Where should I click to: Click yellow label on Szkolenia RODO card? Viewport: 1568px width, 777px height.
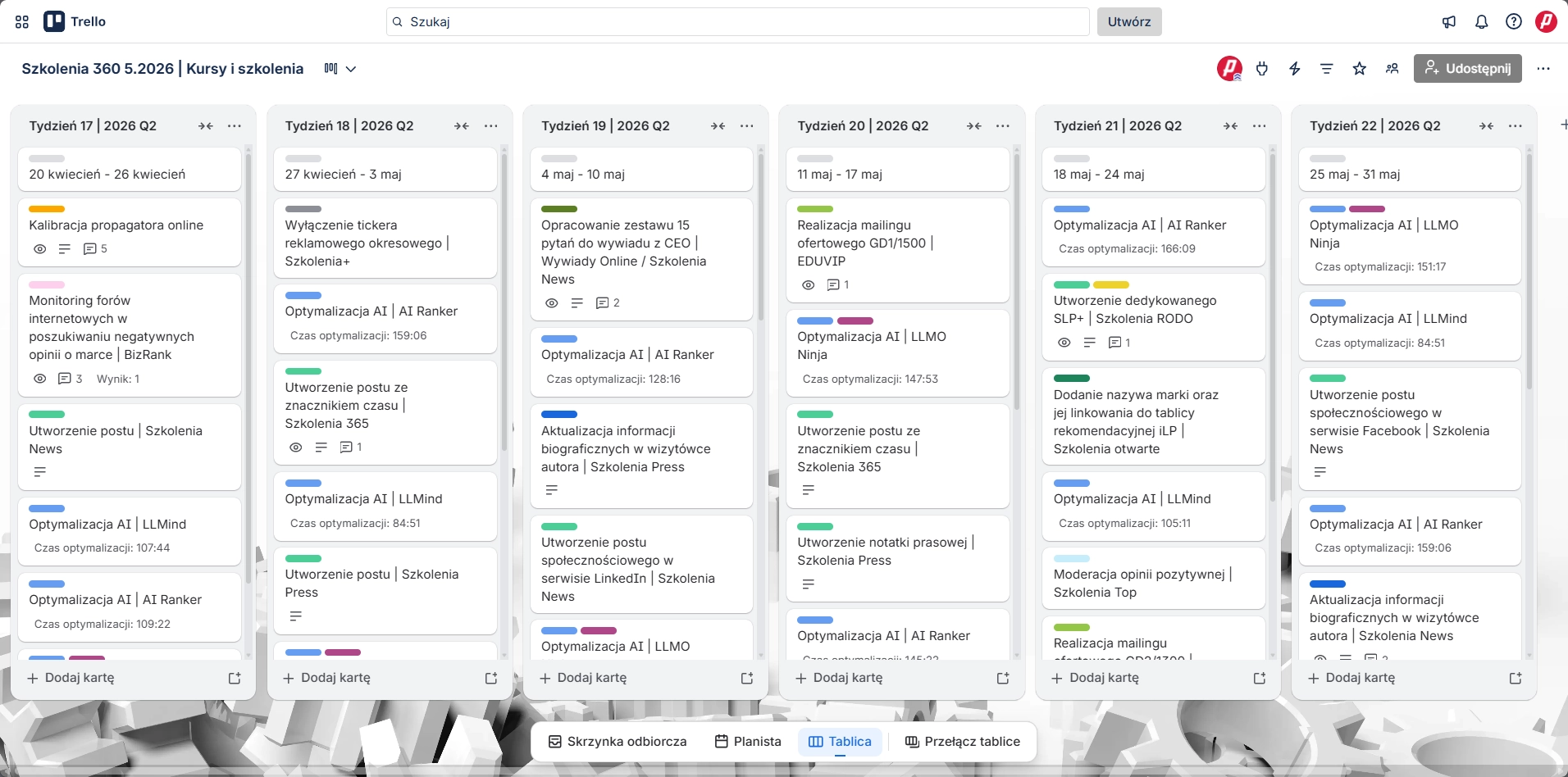tap(1111, 285)
